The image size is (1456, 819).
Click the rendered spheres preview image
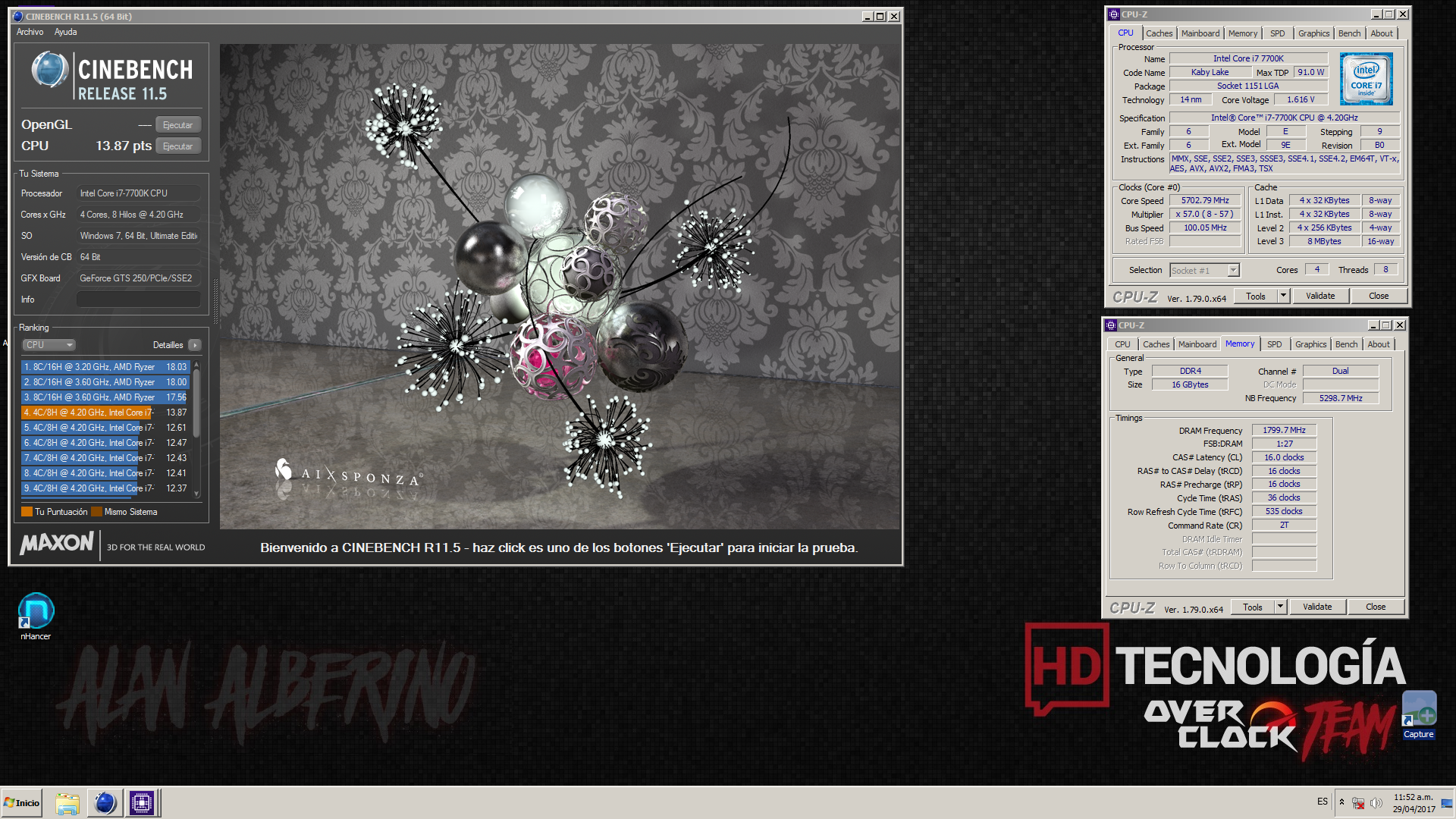(560, 287)
